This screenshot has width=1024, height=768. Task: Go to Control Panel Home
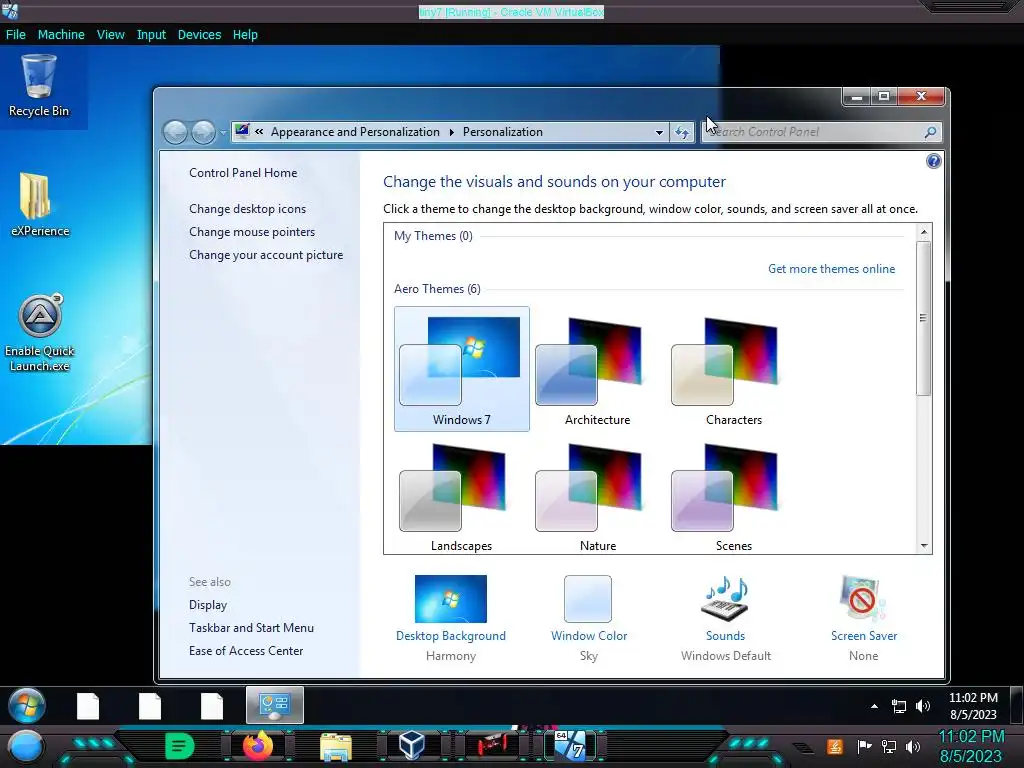pyautogui.click(x=243, y=172)
